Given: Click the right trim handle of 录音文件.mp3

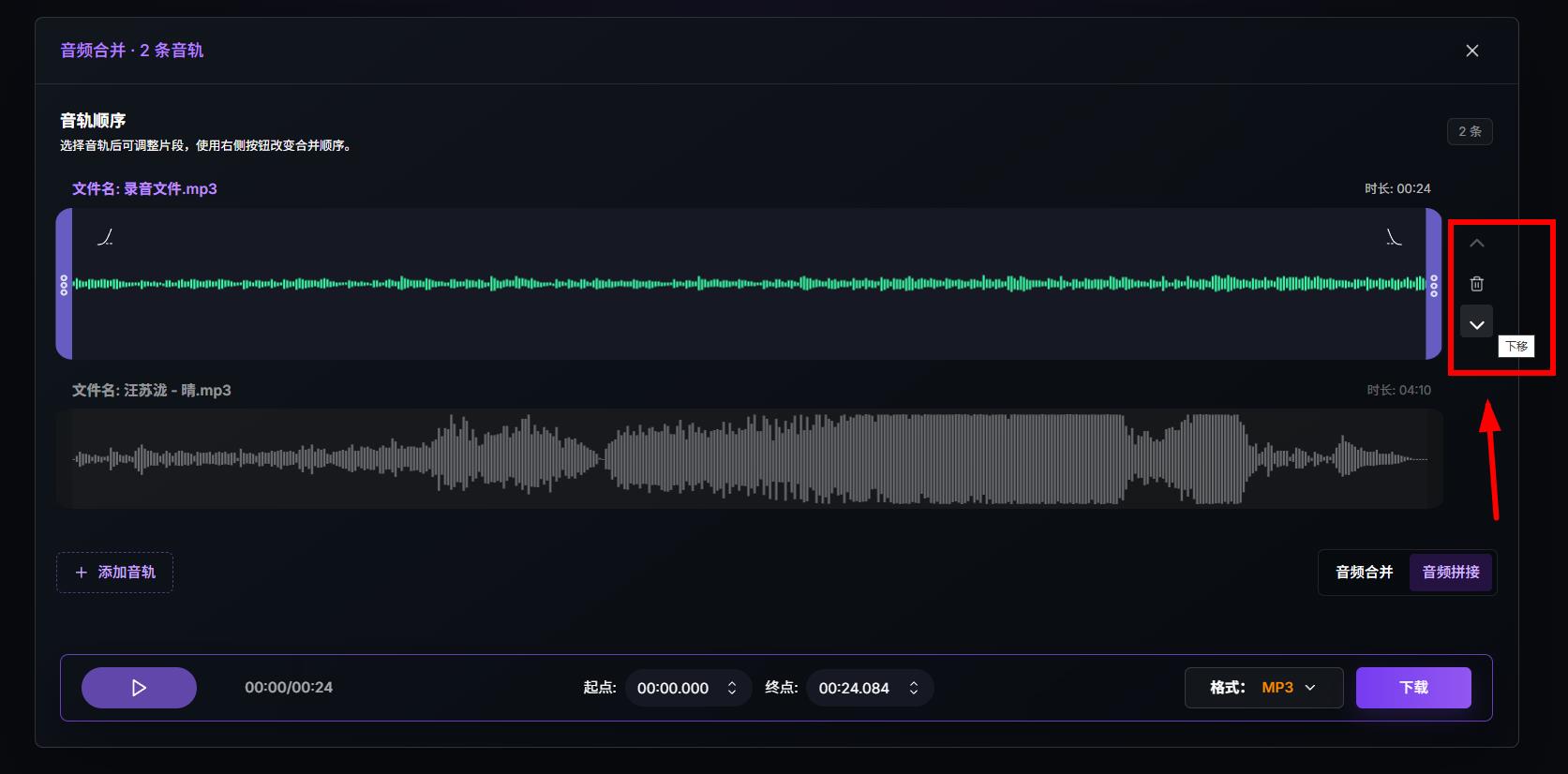Looking at the screenshot, I should (x=1433, y=284).
